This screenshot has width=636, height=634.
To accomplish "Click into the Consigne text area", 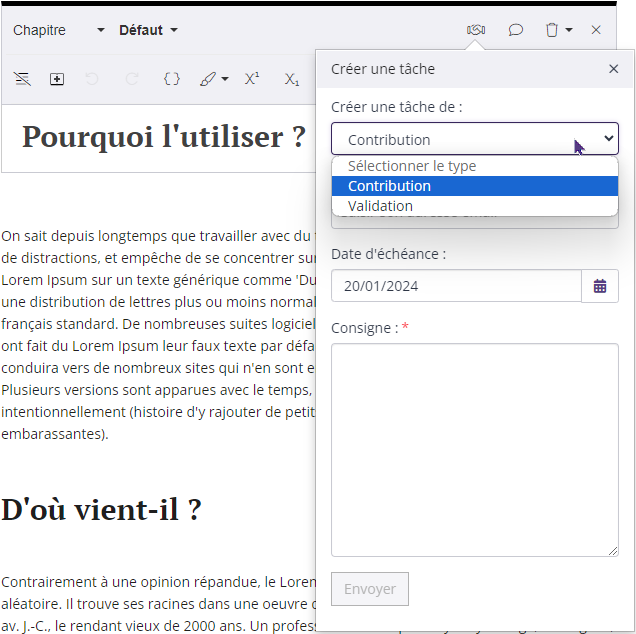I will coord(475,450).
